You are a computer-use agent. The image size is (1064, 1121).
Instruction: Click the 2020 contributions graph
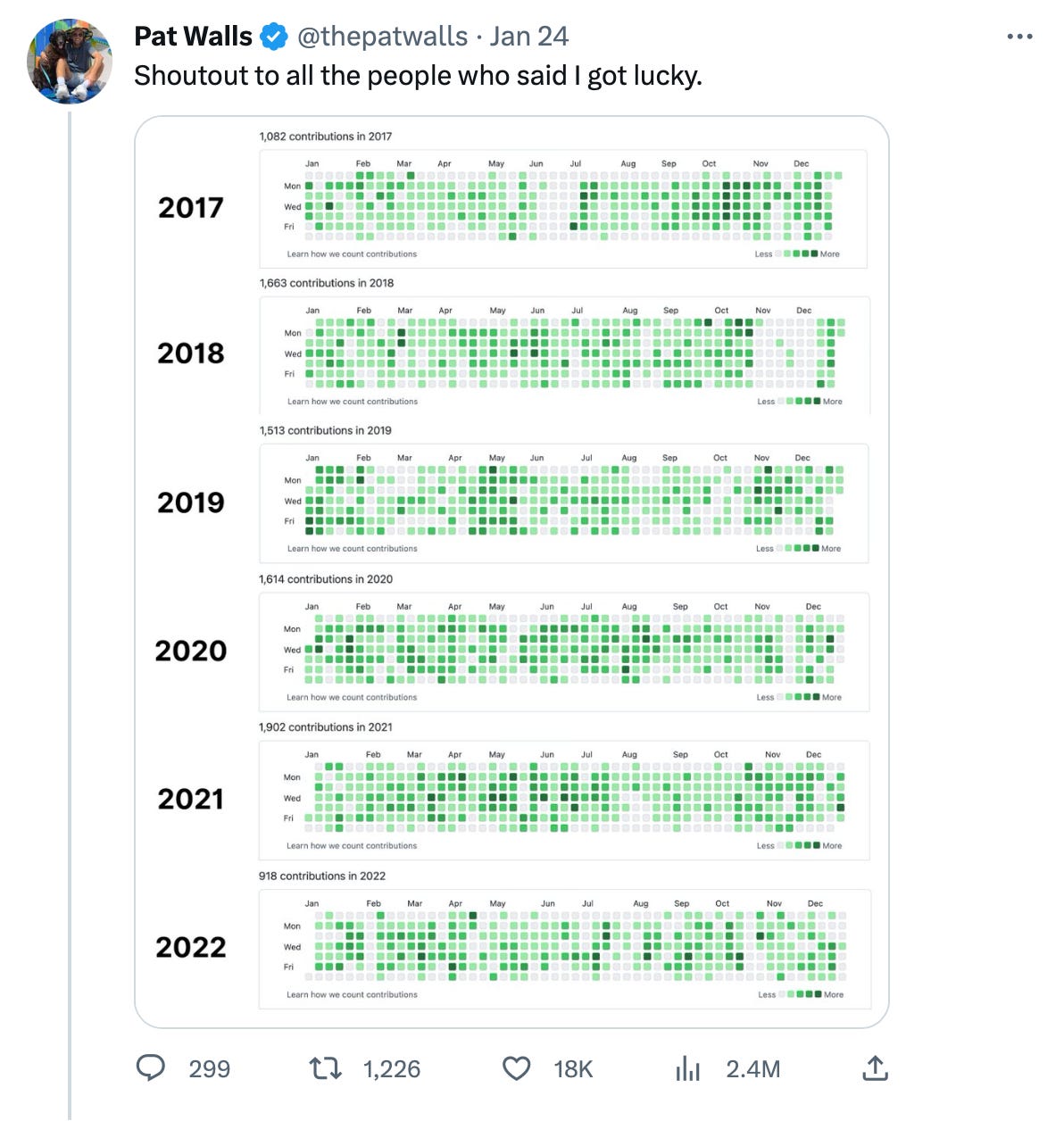point(564,652)
